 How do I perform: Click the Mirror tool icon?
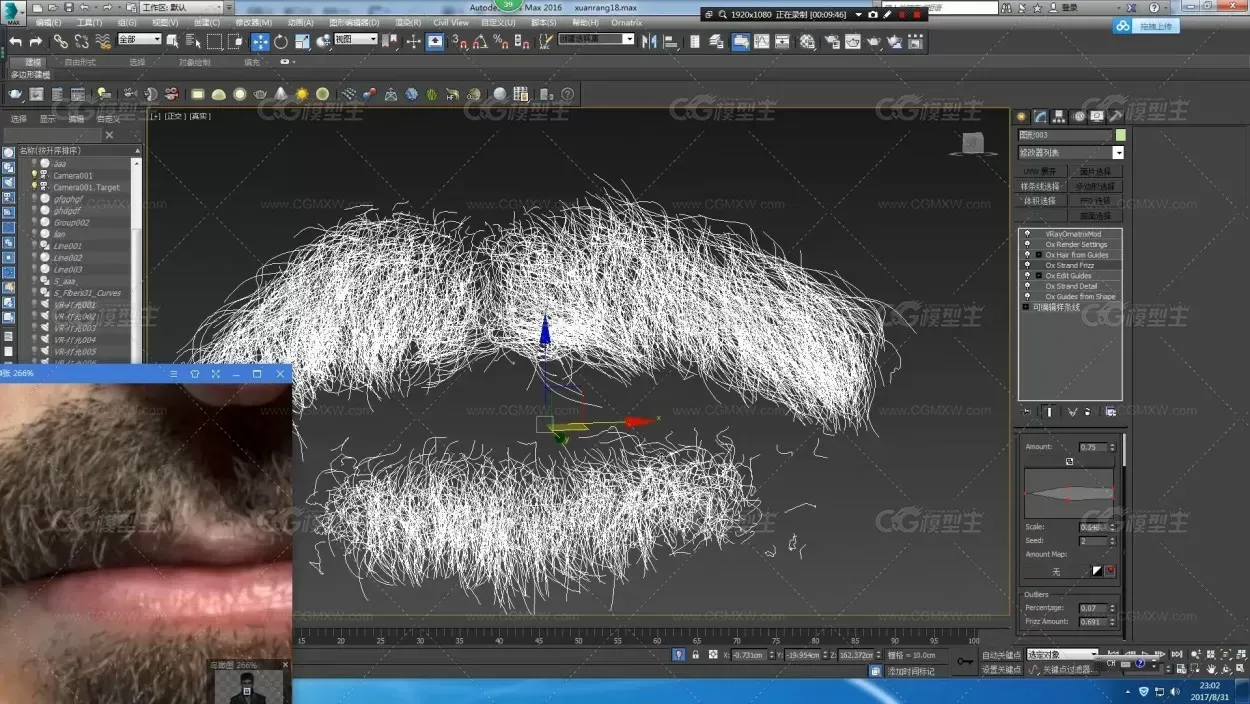pos(649,41)
